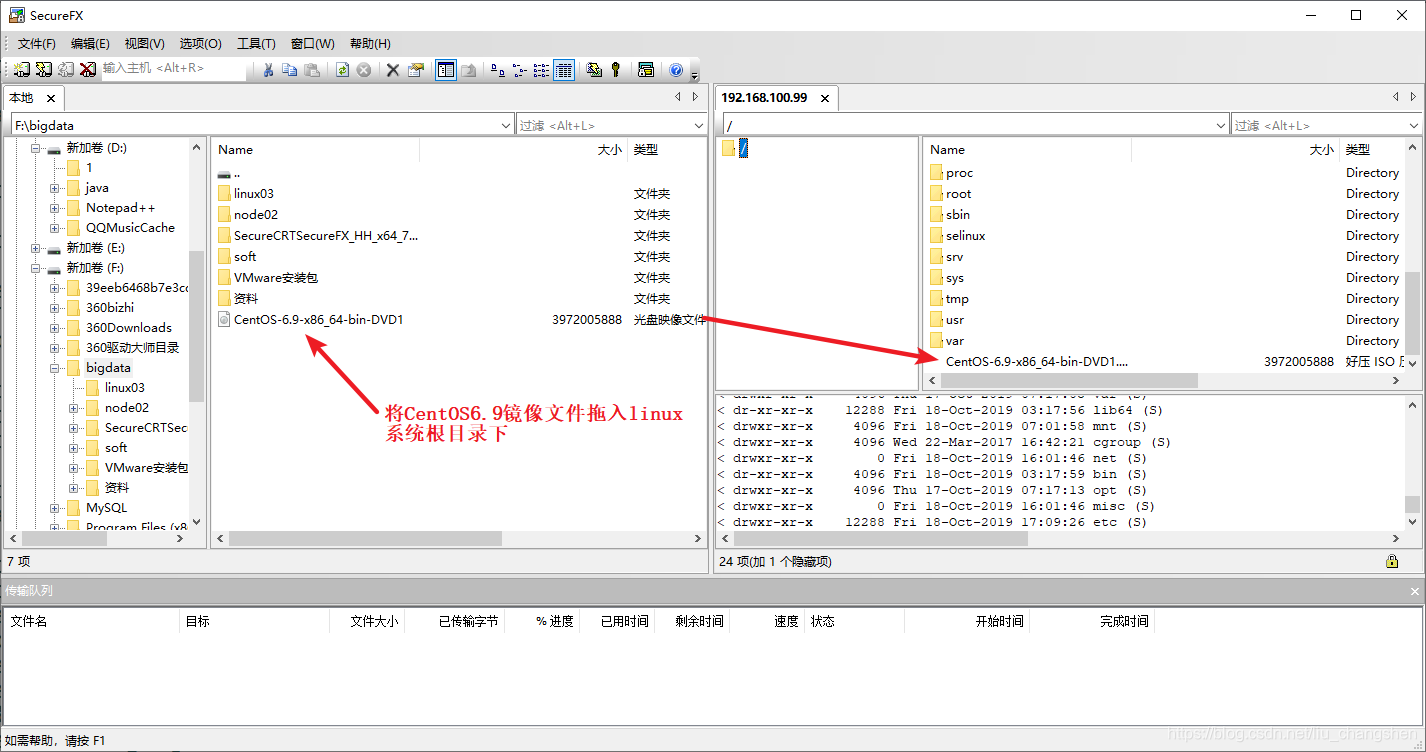Select the 360bizhi folder in tree
Screen dimensions: 1426x752
110,308
